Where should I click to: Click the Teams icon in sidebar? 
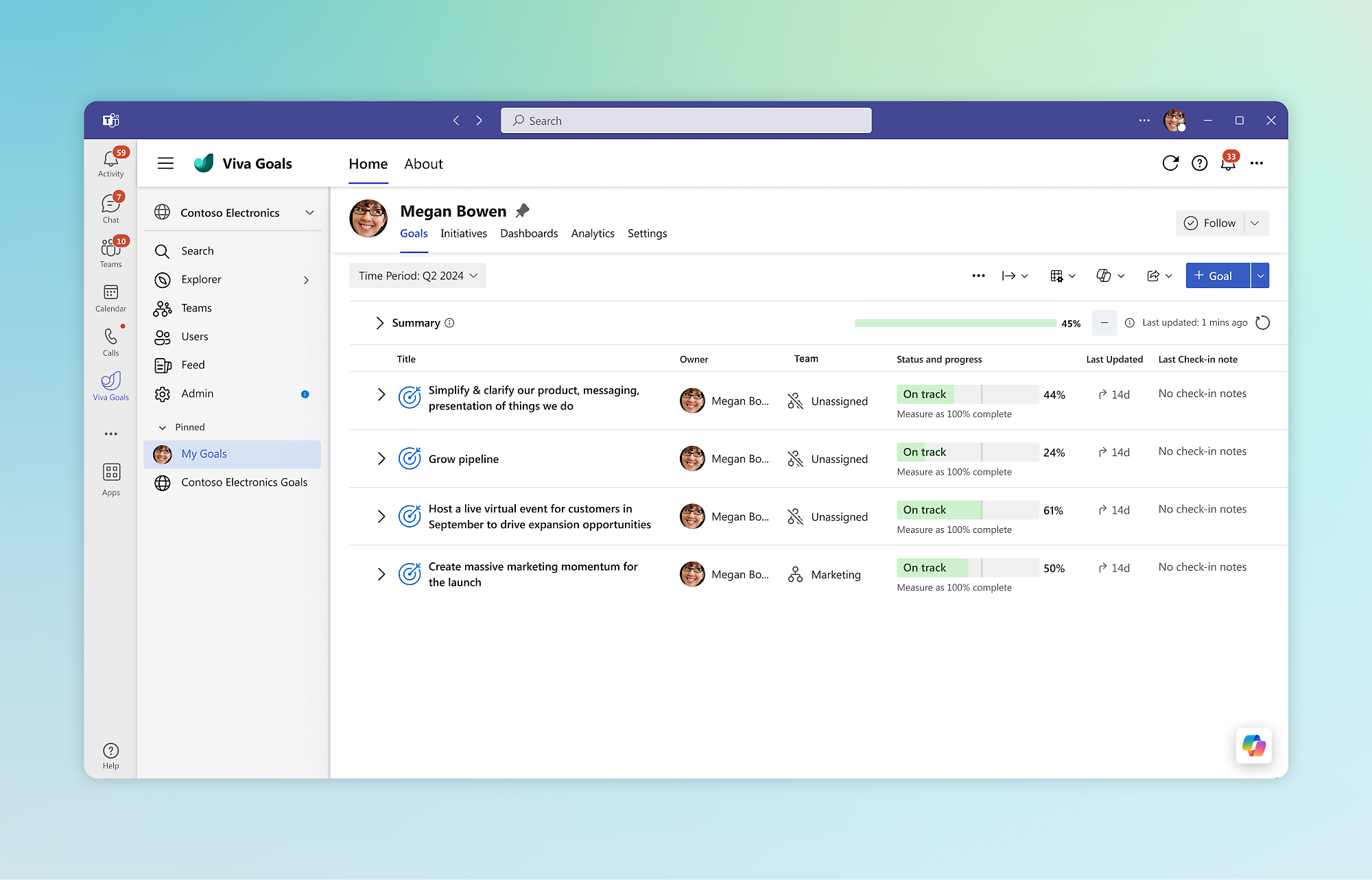pyautogui.click(x=111, y=250)
